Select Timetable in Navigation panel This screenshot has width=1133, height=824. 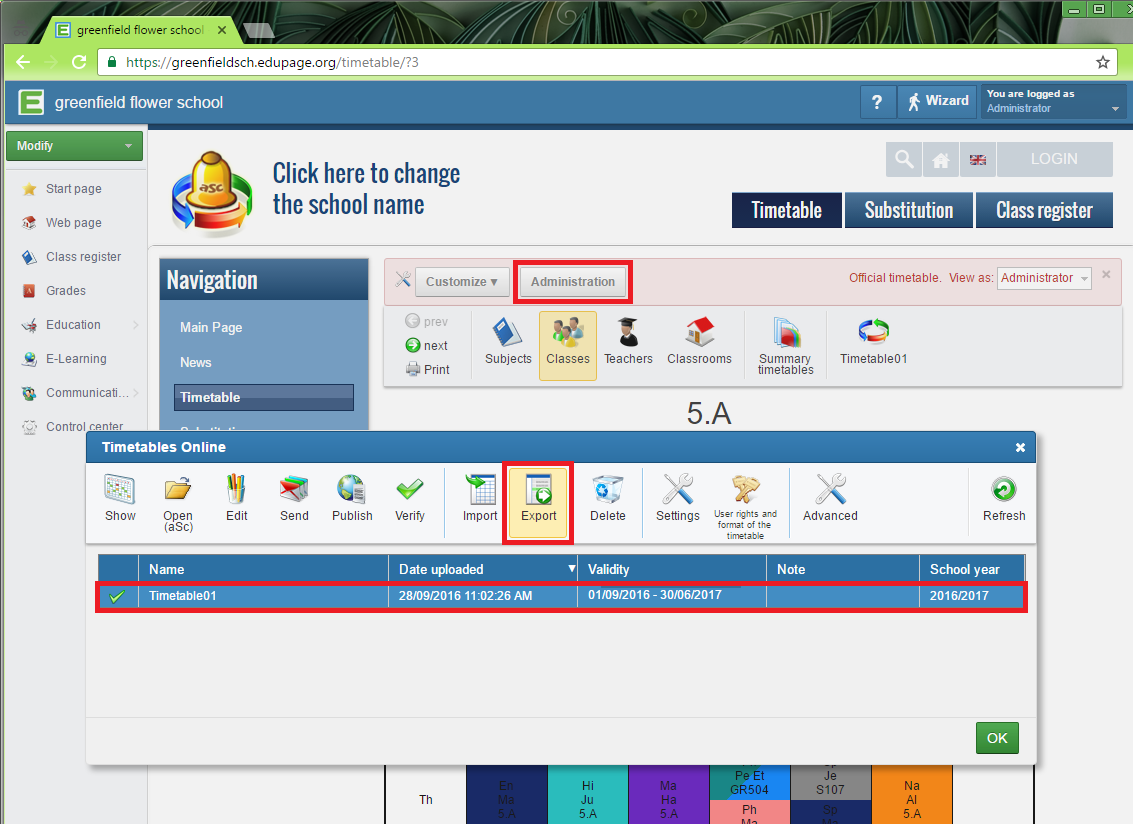[x=264, y=398]
